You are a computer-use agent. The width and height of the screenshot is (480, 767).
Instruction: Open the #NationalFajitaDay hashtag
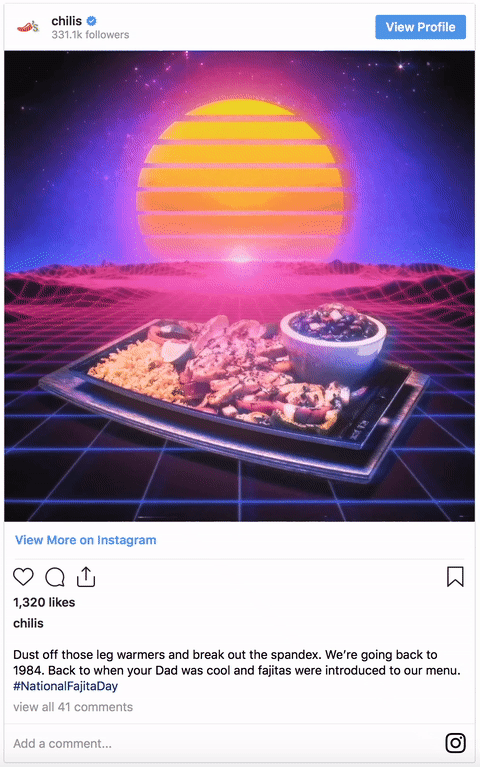(x=66, y=686)
